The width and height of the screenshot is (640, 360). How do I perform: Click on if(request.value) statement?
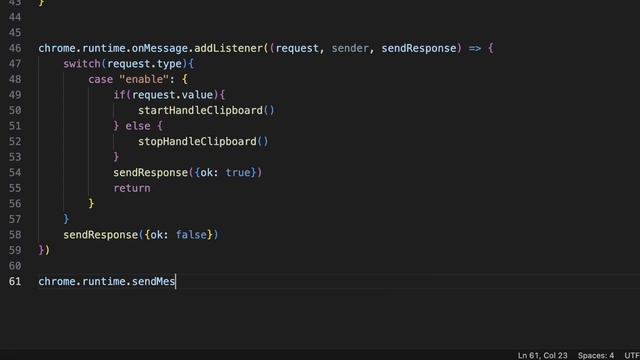coord(169,95)
